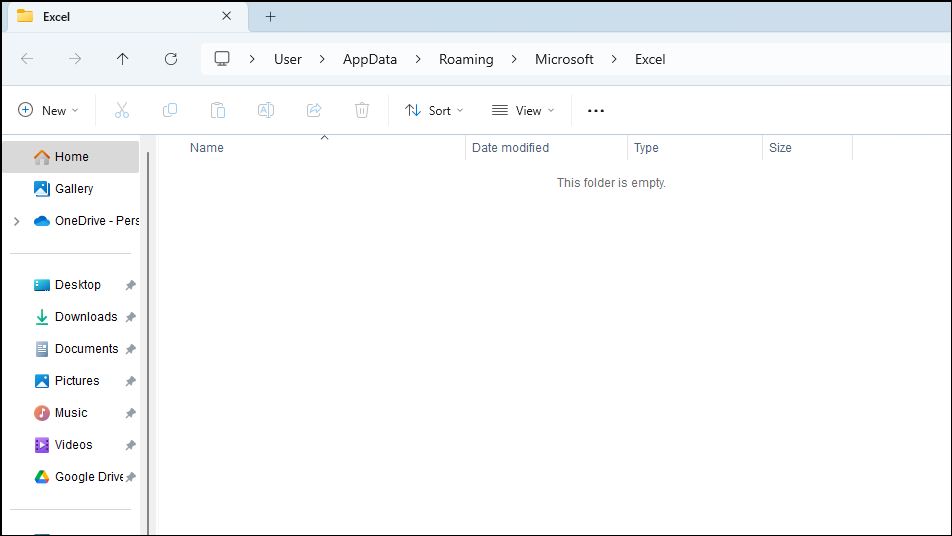
Task: Select the Excel folder tab
Action: coord(128,17)
